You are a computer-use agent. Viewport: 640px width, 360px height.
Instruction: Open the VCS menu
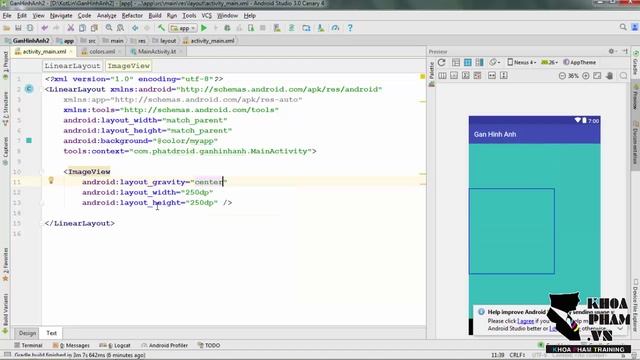(207, 16)
